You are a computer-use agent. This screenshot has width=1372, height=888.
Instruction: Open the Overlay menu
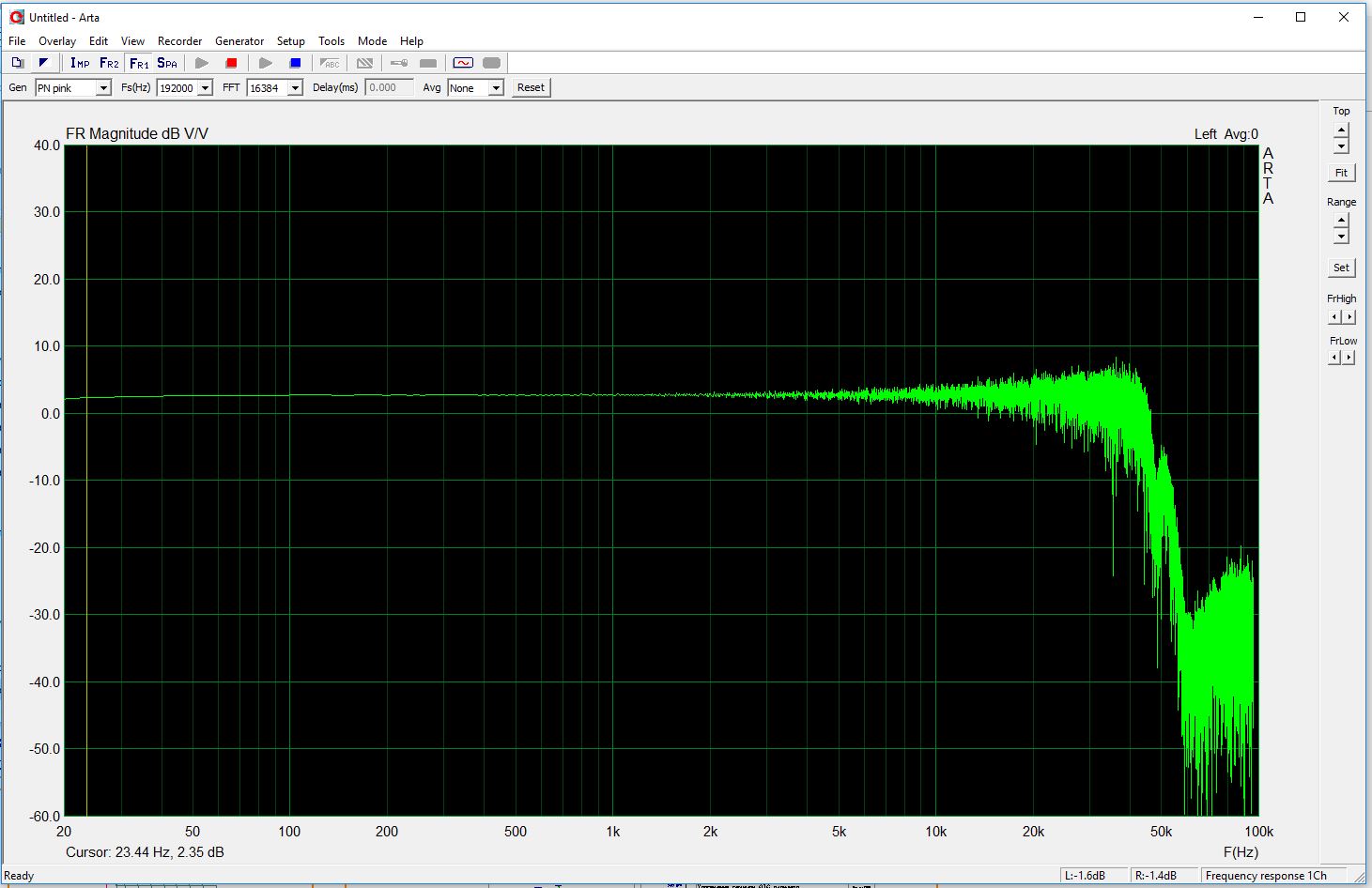(57, 41)
